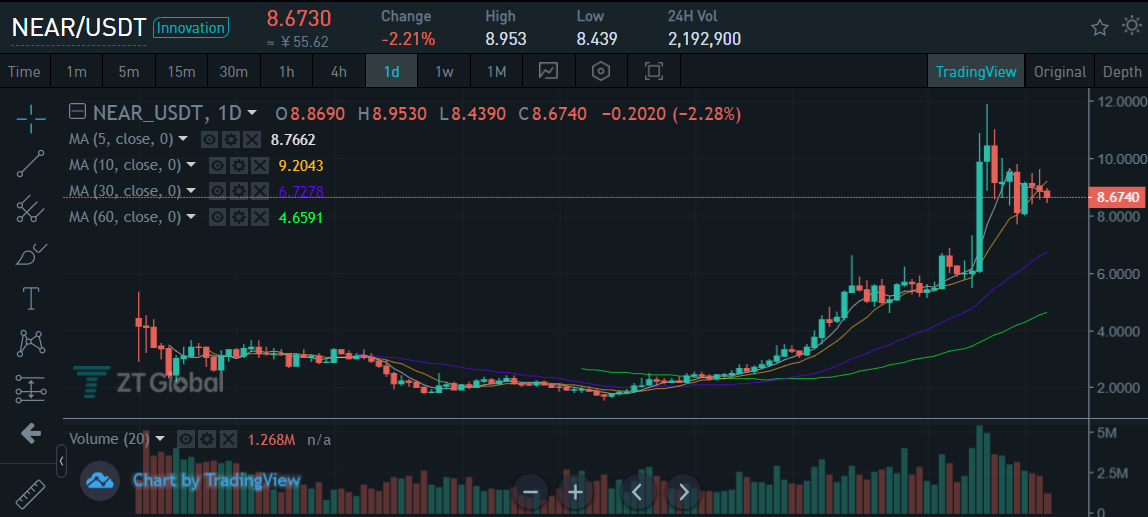The height and width of the screenshot is (517, 1148).
Task: Select the brush drawing tool
Action: click(31, 254)
